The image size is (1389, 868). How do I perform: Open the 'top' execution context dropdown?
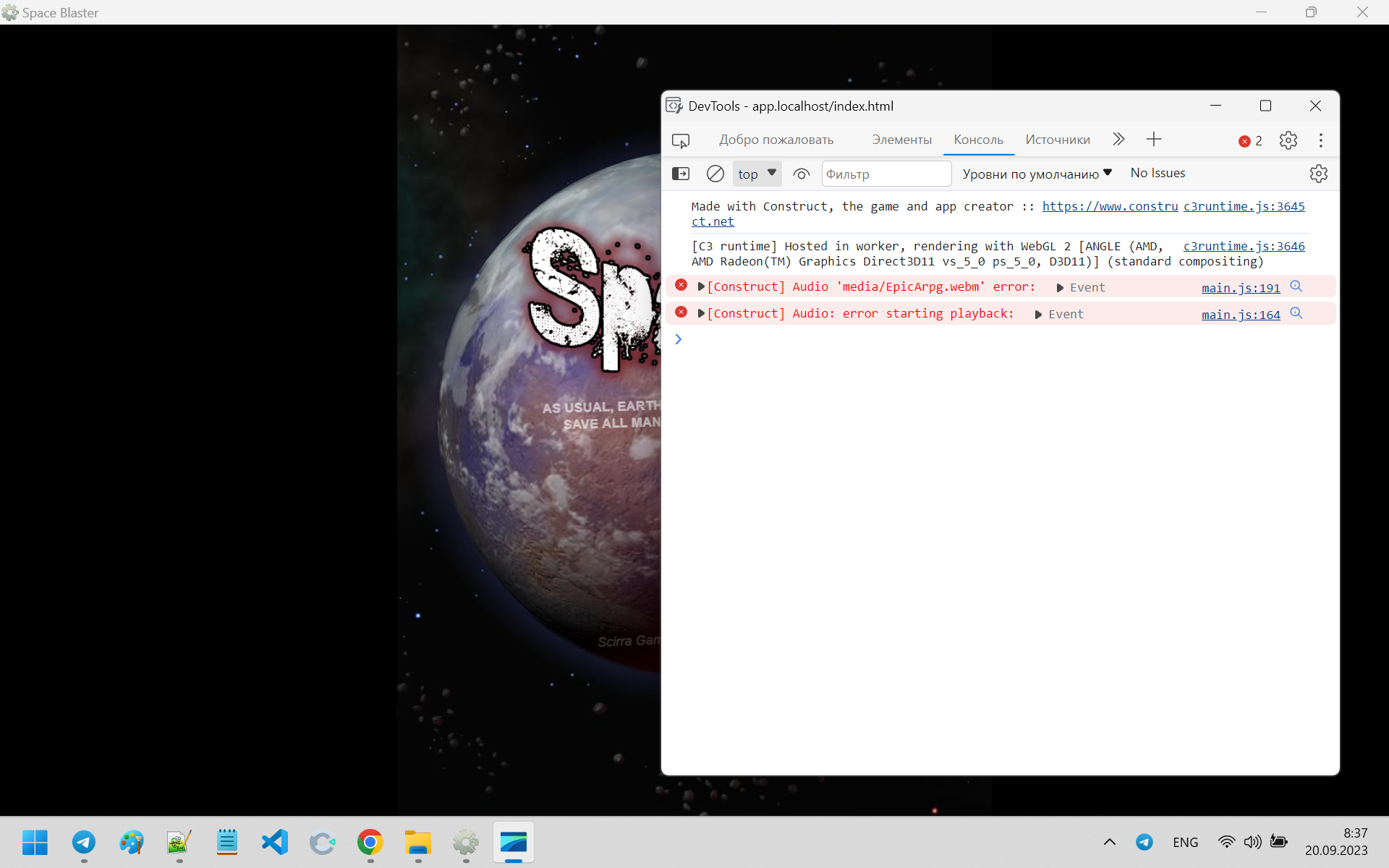coord(757,174)
